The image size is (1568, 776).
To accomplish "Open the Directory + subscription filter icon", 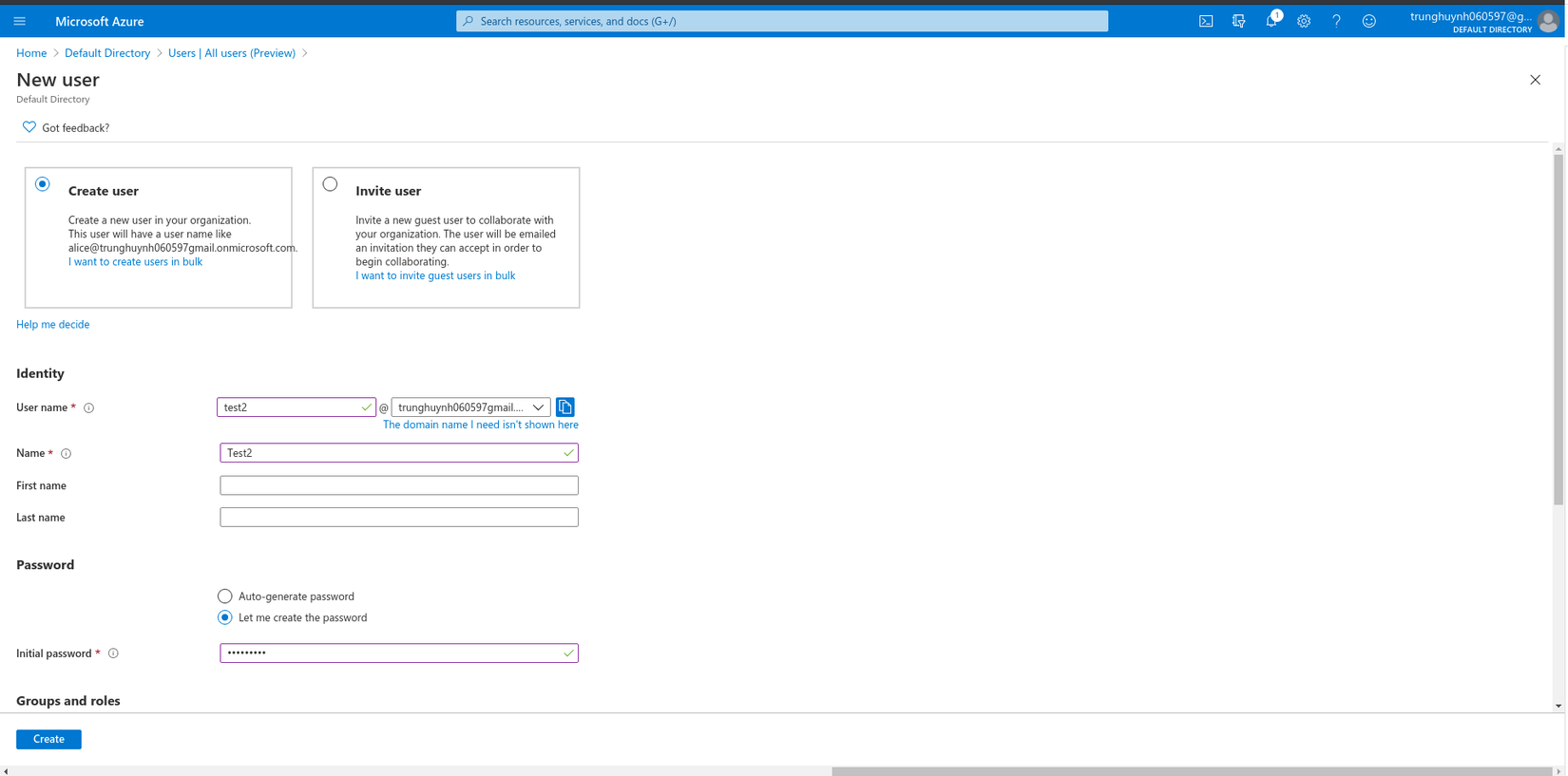I will coord(1238,21).
